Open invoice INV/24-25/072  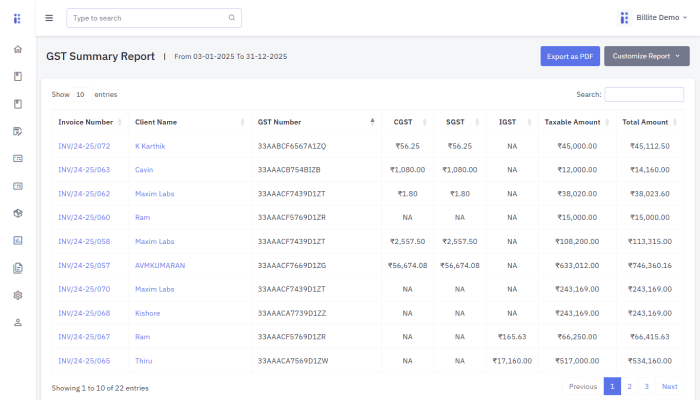click(x=85, y=146)
